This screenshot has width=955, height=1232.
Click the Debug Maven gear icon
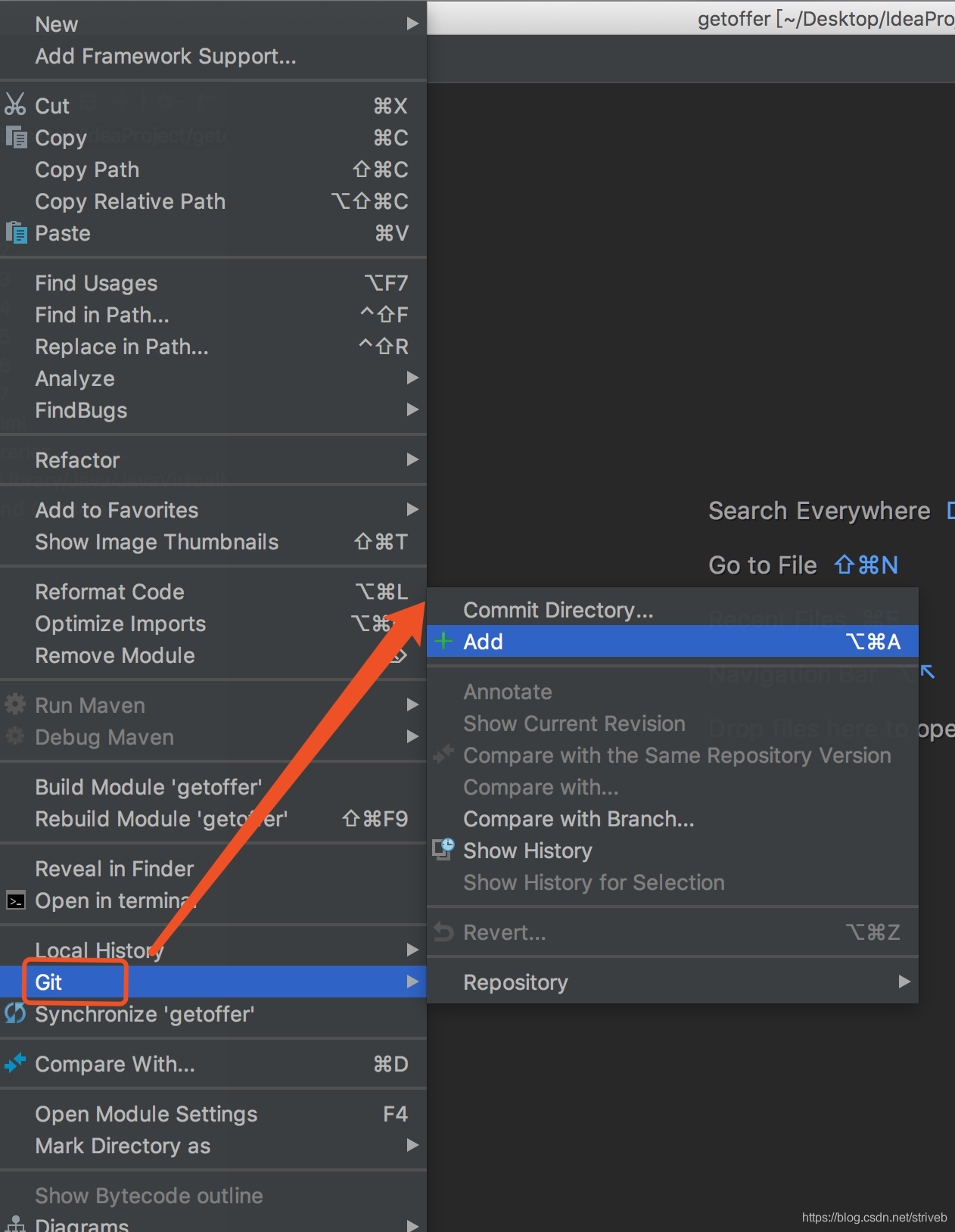(x=15, y=736)
